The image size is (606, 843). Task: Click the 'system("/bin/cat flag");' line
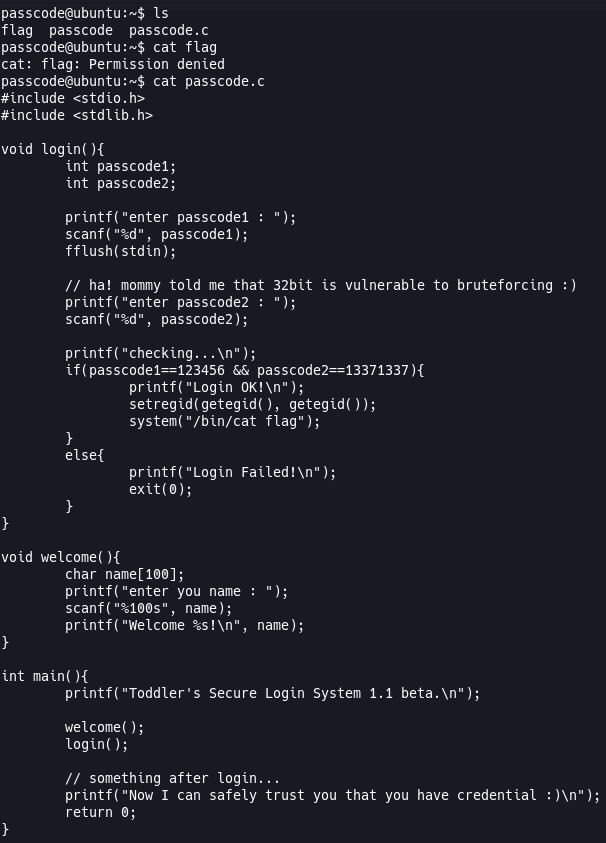tap(225, 422)
